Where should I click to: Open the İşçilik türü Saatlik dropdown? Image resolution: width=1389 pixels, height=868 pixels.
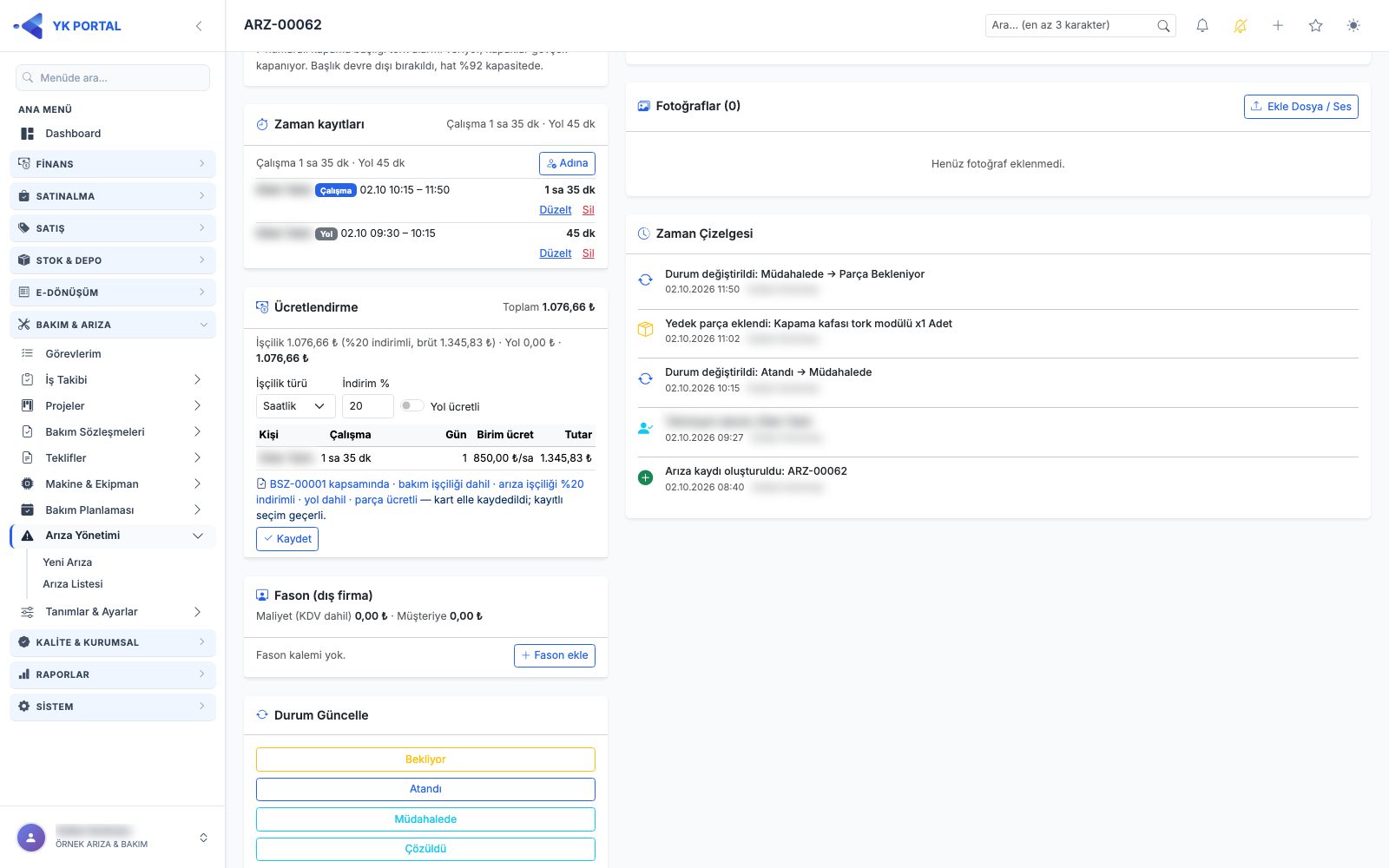[x=295, y=406]
